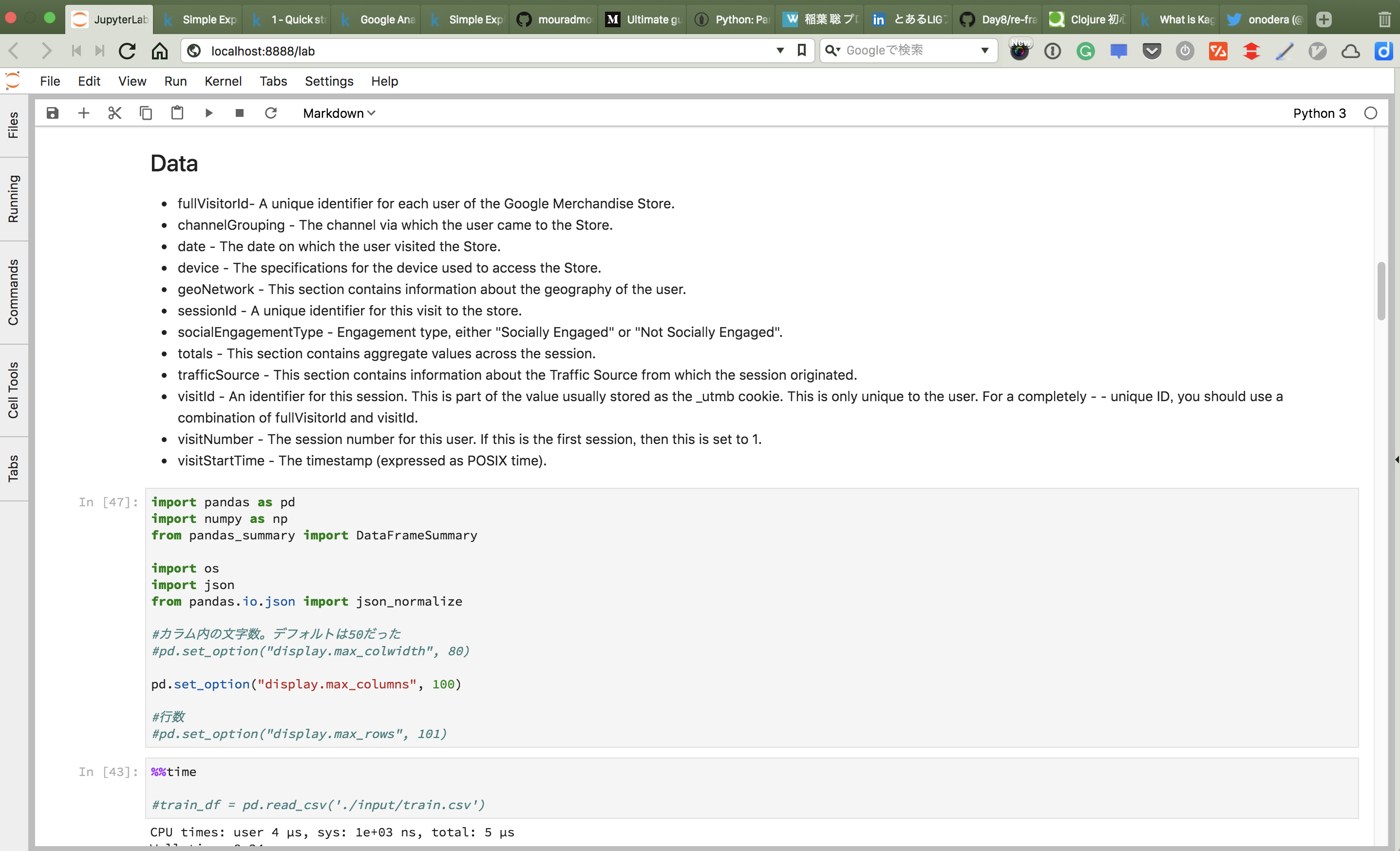Cut the selected cell
The height and width of the screenshot is (851, 1400).
114,112
